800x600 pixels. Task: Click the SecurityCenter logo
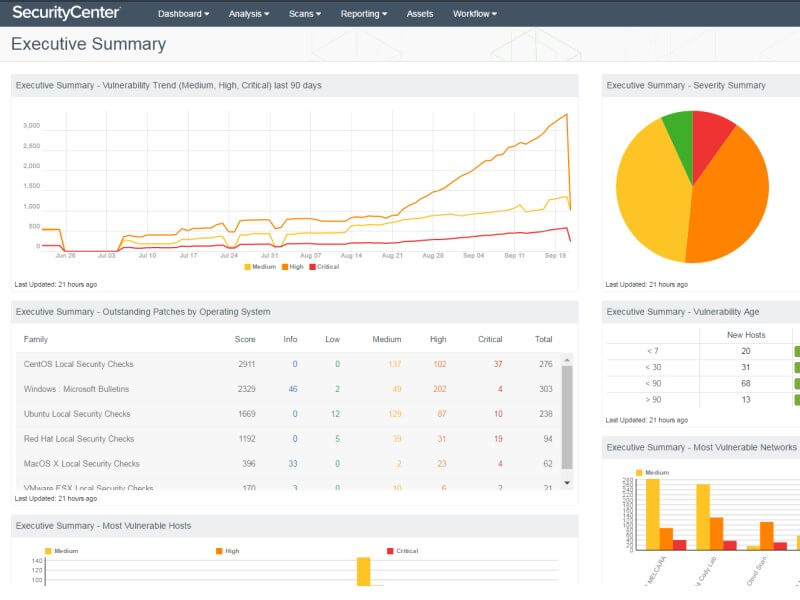point(66,13)
